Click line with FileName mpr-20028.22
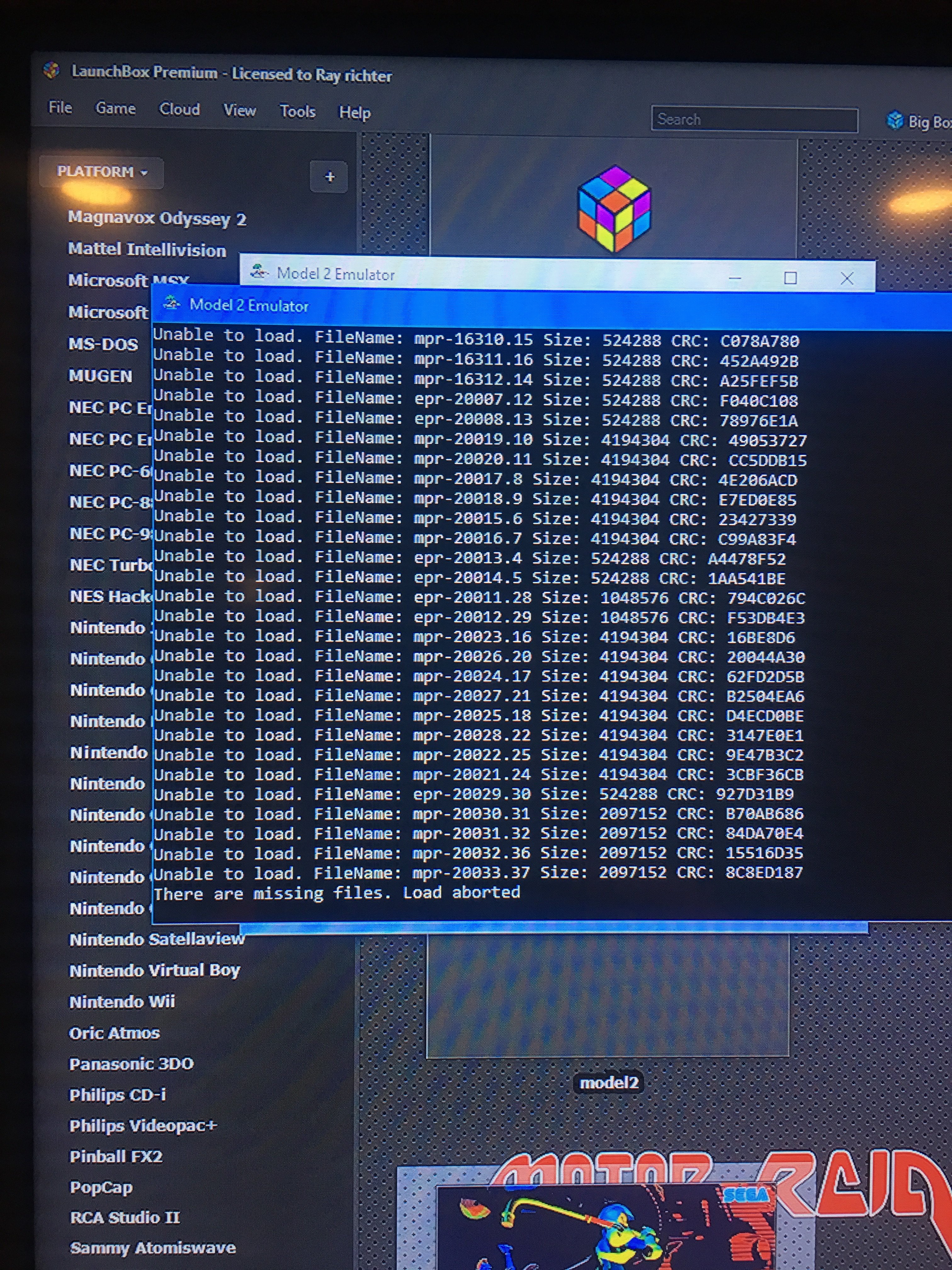 coord(479,735)
